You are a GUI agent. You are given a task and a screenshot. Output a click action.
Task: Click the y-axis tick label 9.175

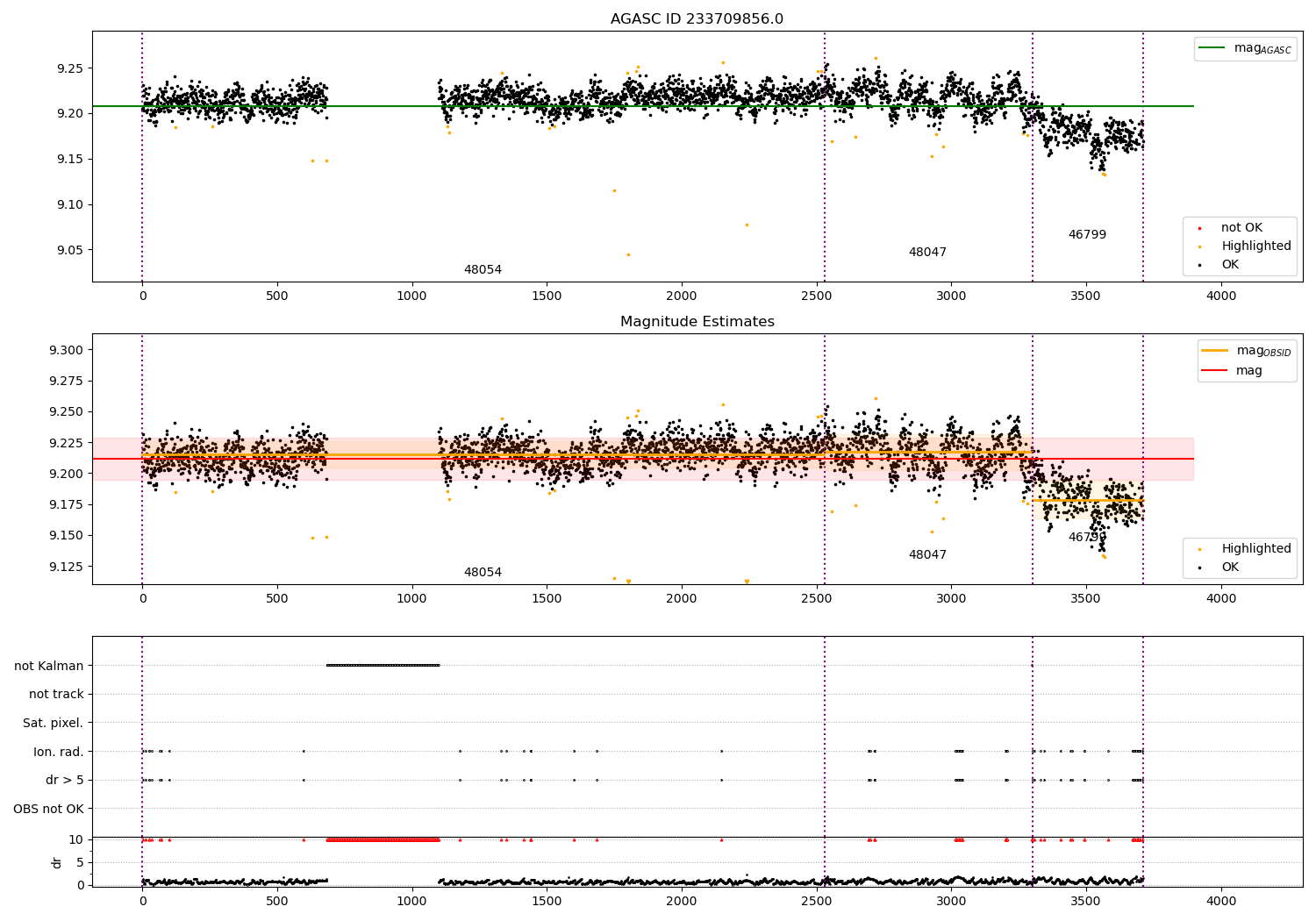67,505
